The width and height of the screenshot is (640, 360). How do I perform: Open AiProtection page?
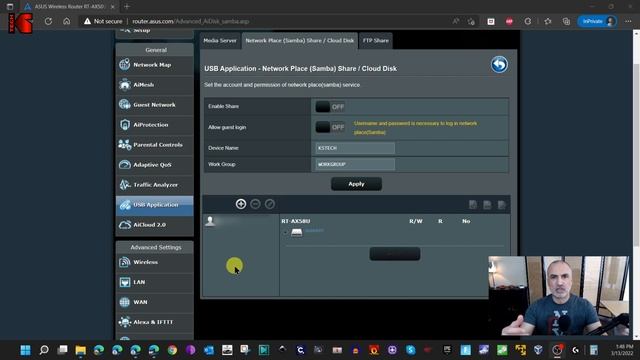click(x=154, y=125)
